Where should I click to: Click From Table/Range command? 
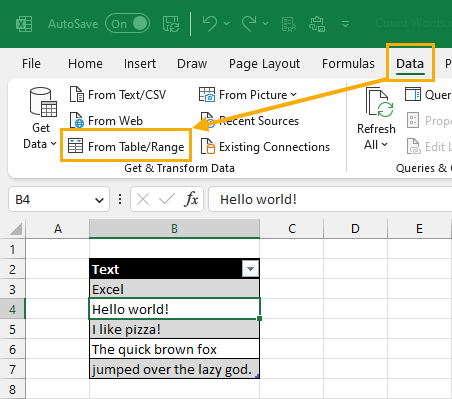pos(126,146)
